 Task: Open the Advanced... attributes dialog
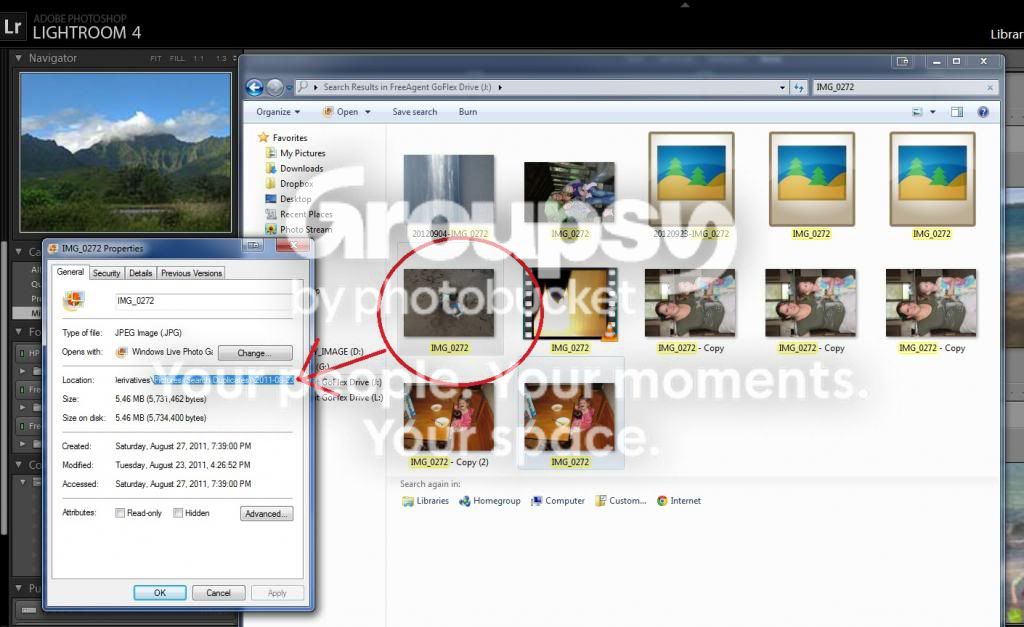click(x=266, y=514)
